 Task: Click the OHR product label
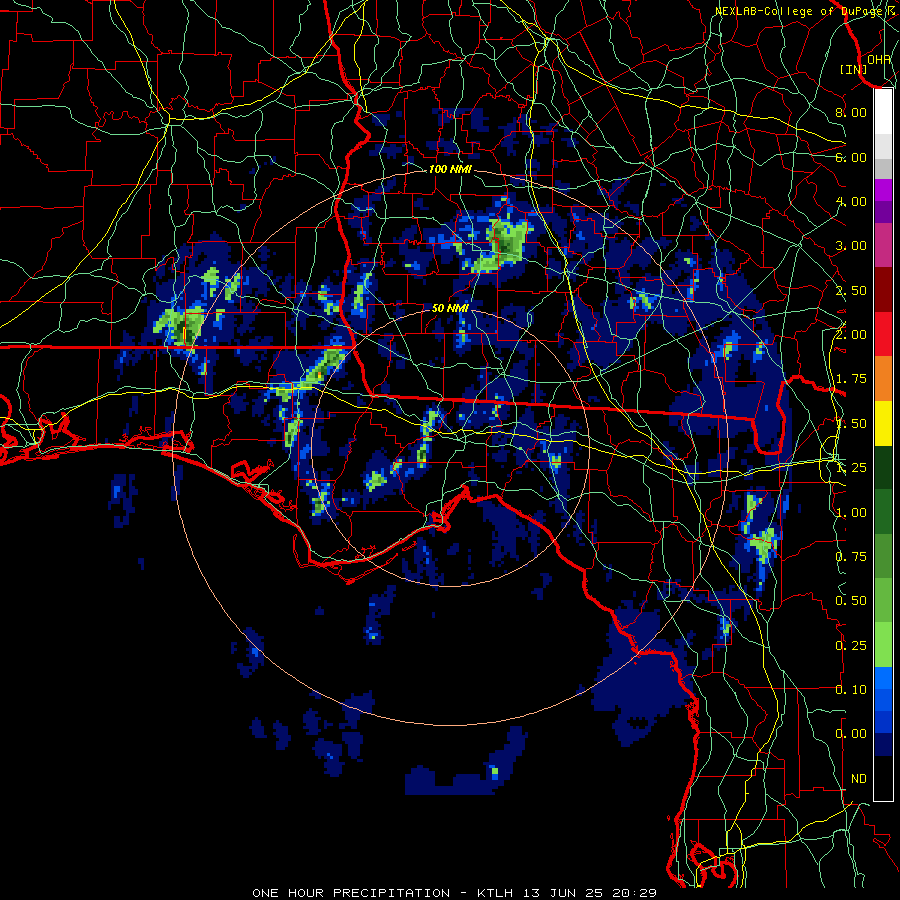click(x=879, y=60)
